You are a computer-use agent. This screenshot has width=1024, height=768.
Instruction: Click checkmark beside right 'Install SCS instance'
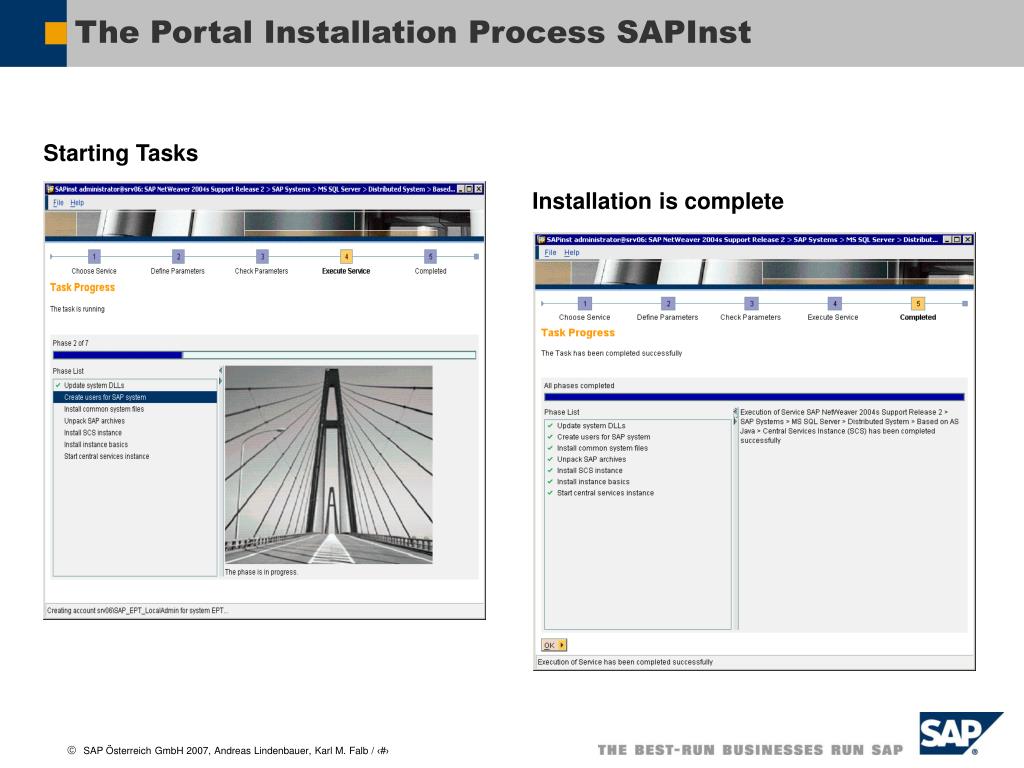pos(550,470)
